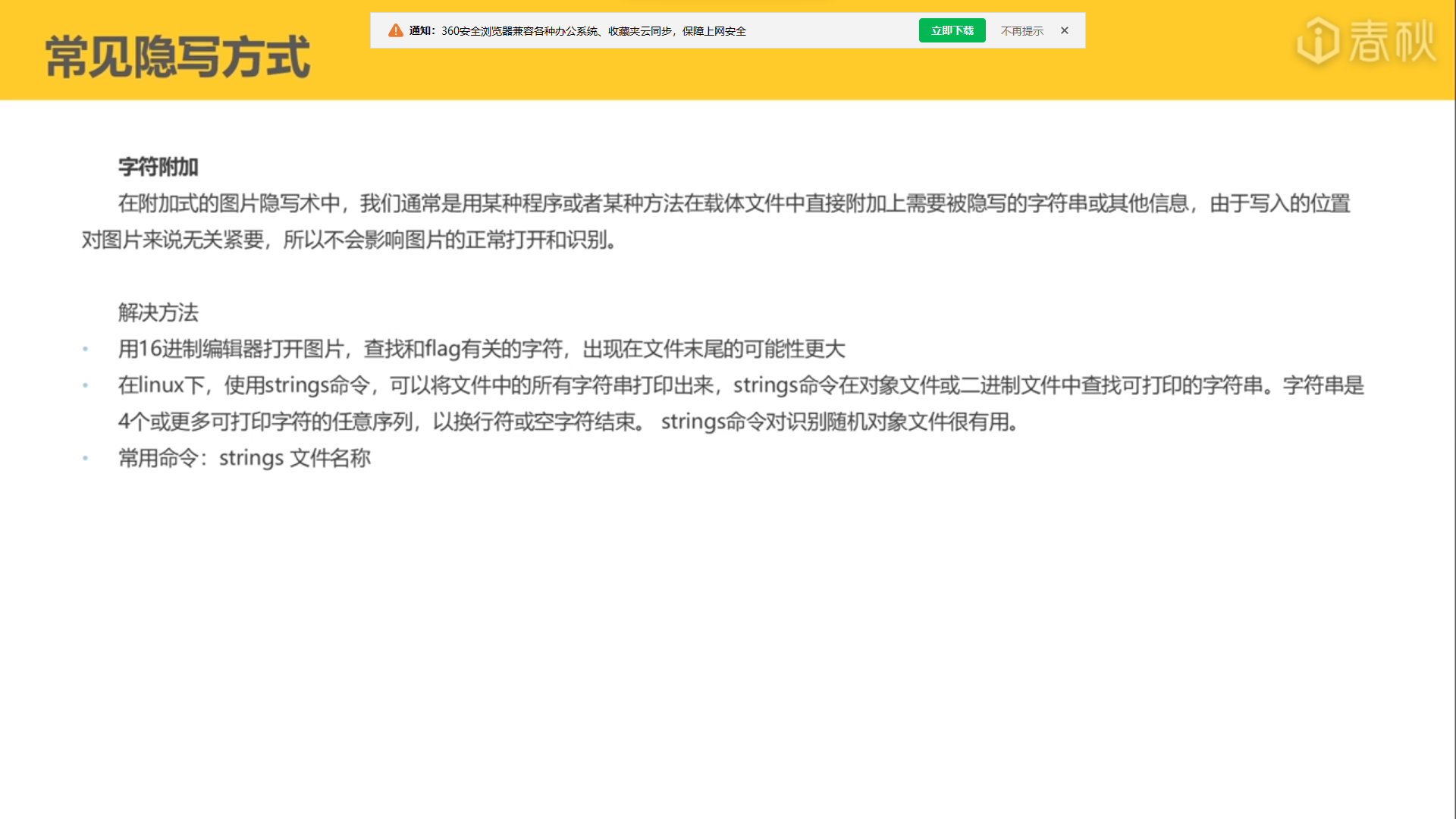This screenshot has height=819, width=1456.
Task: Click the paragraph starting 在附加式的图片隐写术中
Action: pyautogui.click(x=733, y=203)
